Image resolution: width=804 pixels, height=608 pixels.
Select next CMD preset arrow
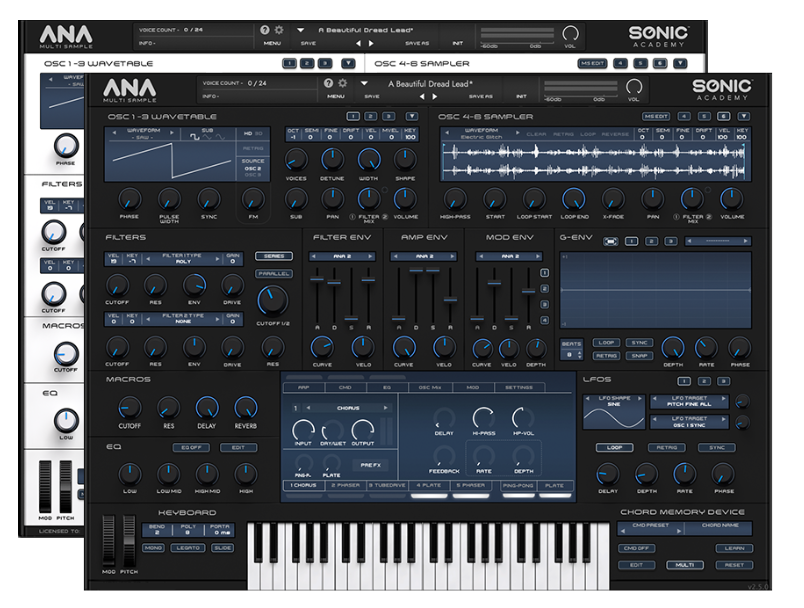(679, 532)
